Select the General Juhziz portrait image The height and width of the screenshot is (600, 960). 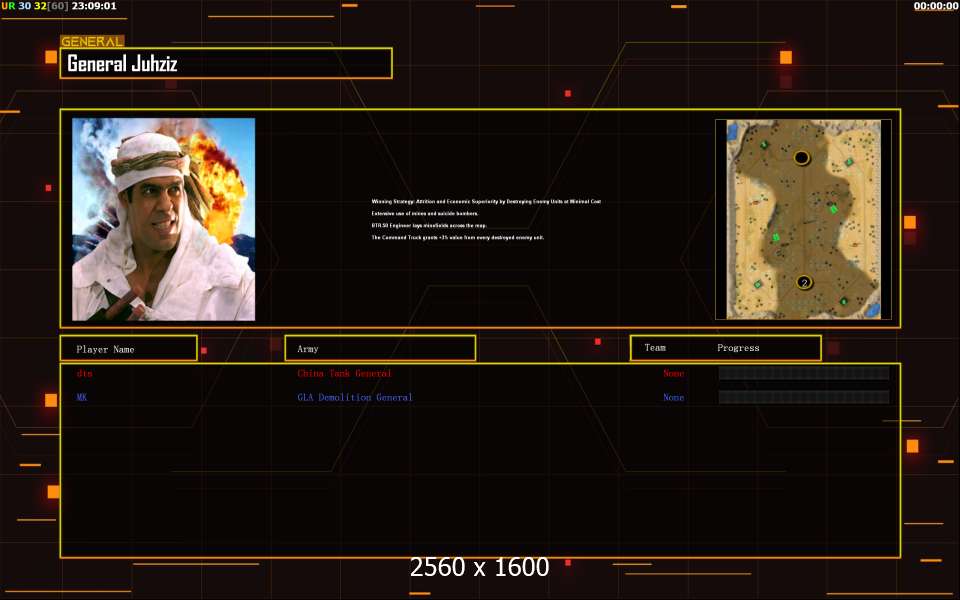(163, 219)
